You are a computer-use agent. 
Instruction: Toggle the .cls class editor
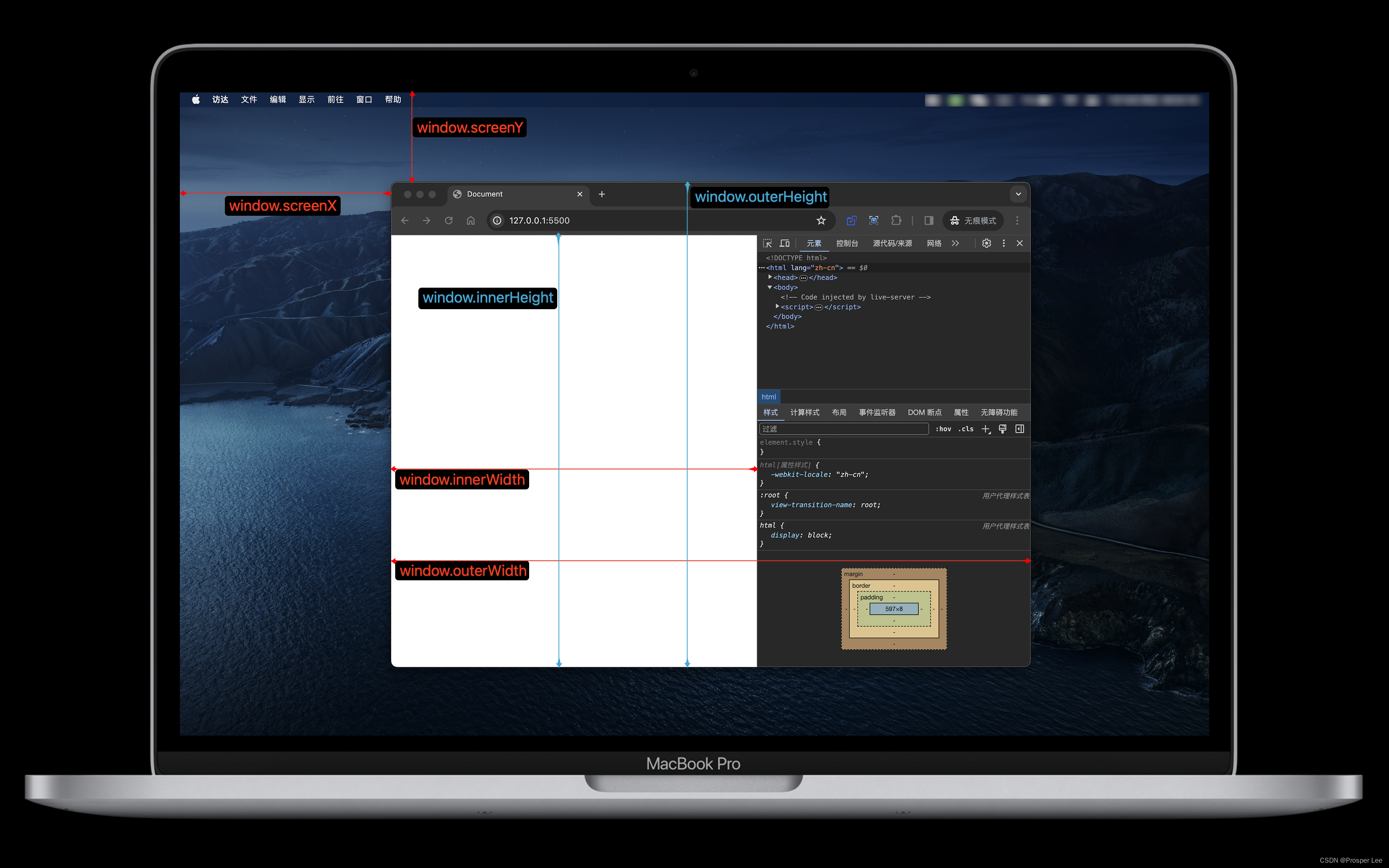pos(966,429)
